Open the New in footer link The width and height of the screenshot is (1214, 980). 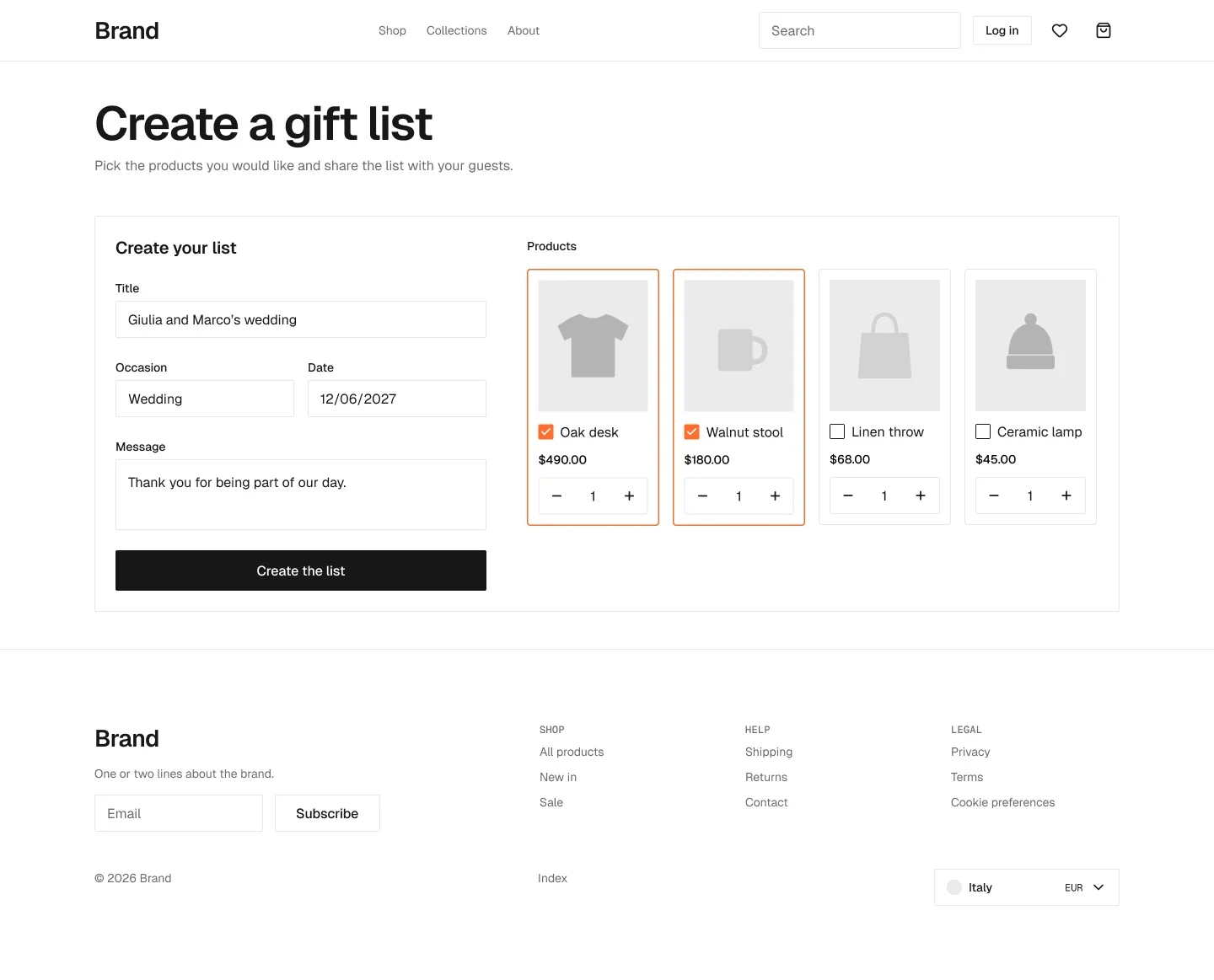pos(558,777)
